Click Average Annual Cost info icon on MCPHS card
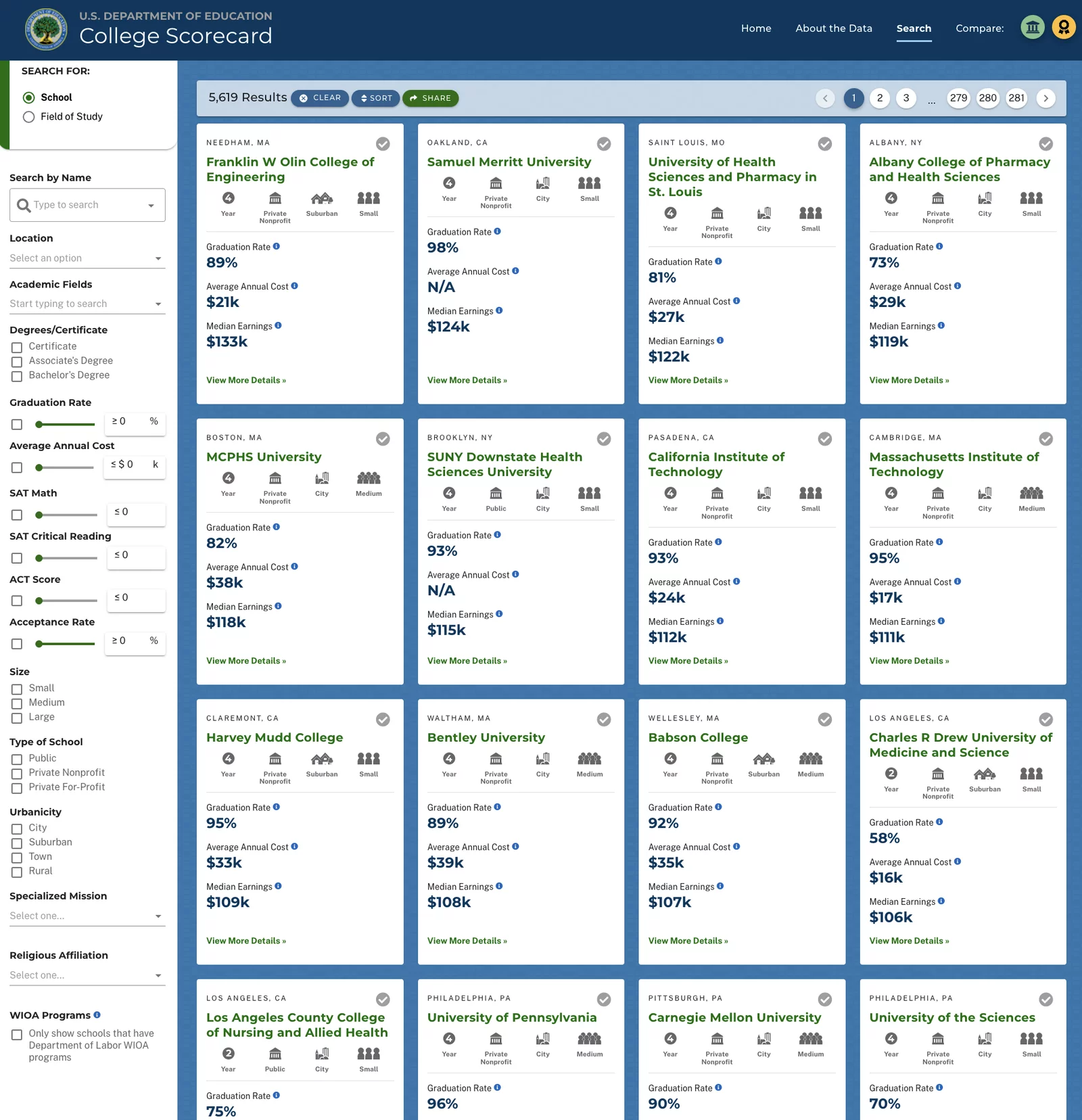 [294, 567]
